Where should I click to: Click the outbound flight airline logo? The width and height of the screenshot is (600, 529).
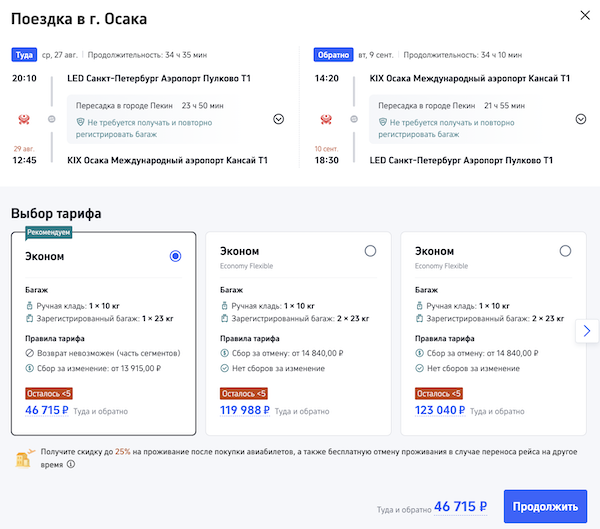(x=22, y=119)
